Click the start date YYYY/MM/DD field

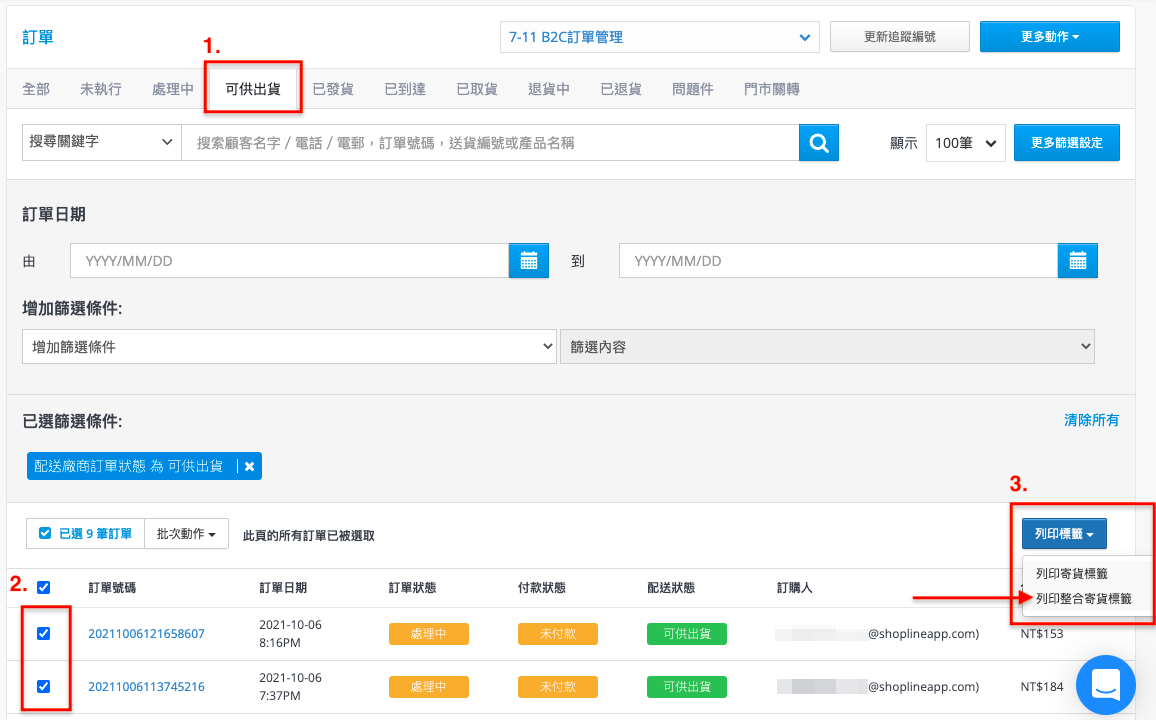[x=289, y=261]
